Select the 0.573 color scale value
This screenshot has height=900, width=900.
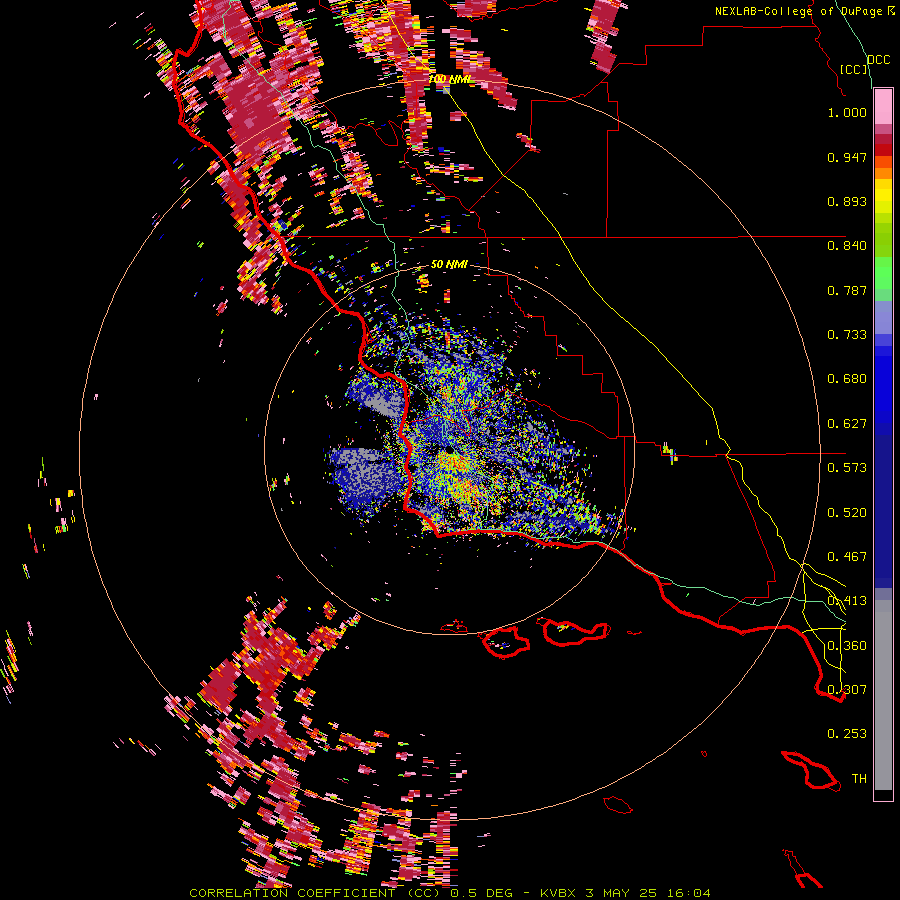click(x=847, y=468)
